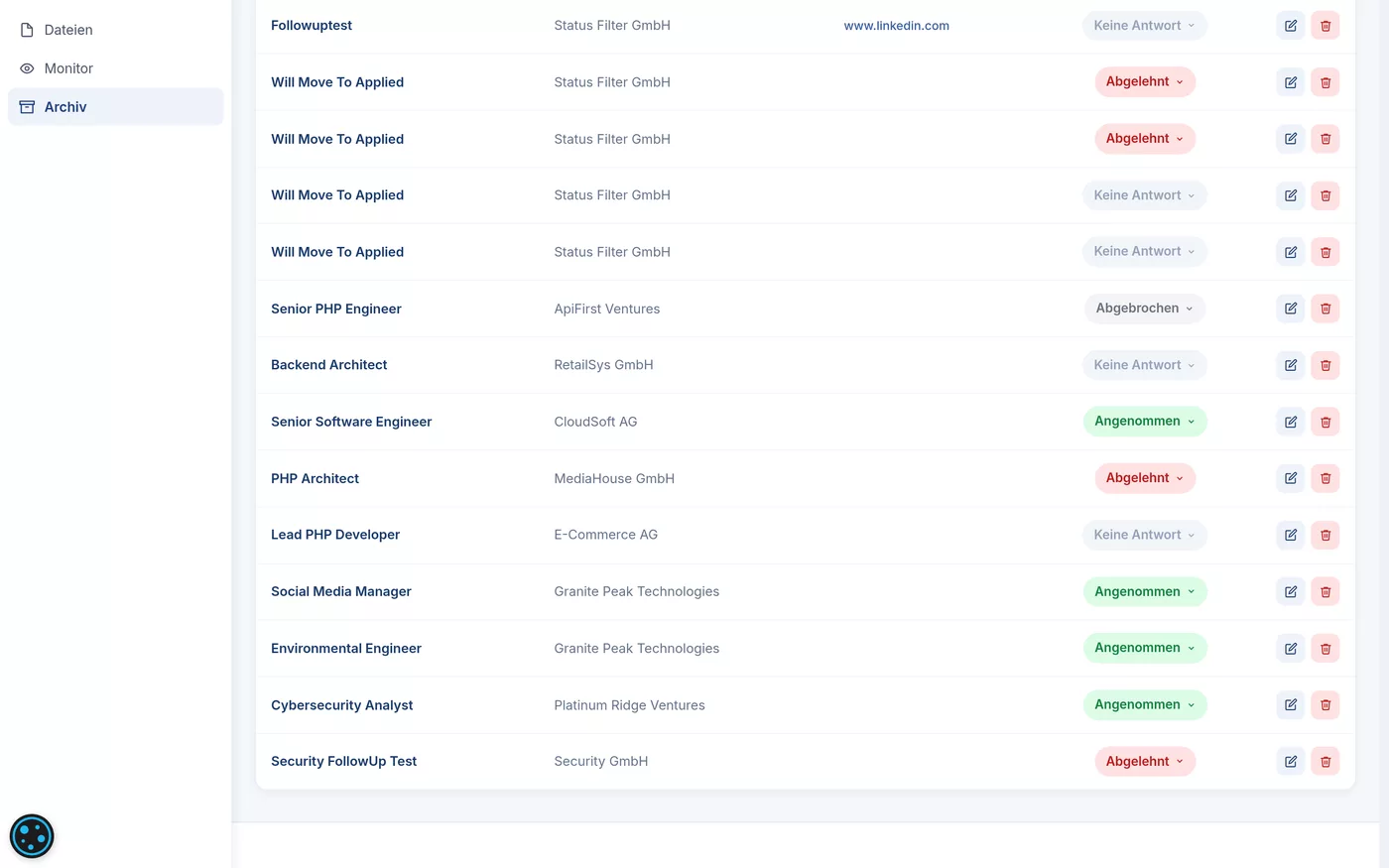Click the ApiFirst Ventures company name
This screenshot has height=868, width=1389.
(x=607, y=309)
